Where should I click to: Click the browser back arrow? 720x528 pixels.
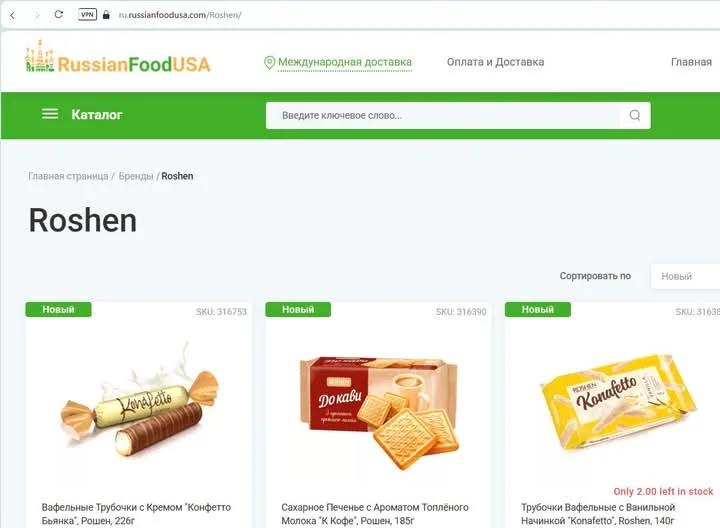[13, 15]
